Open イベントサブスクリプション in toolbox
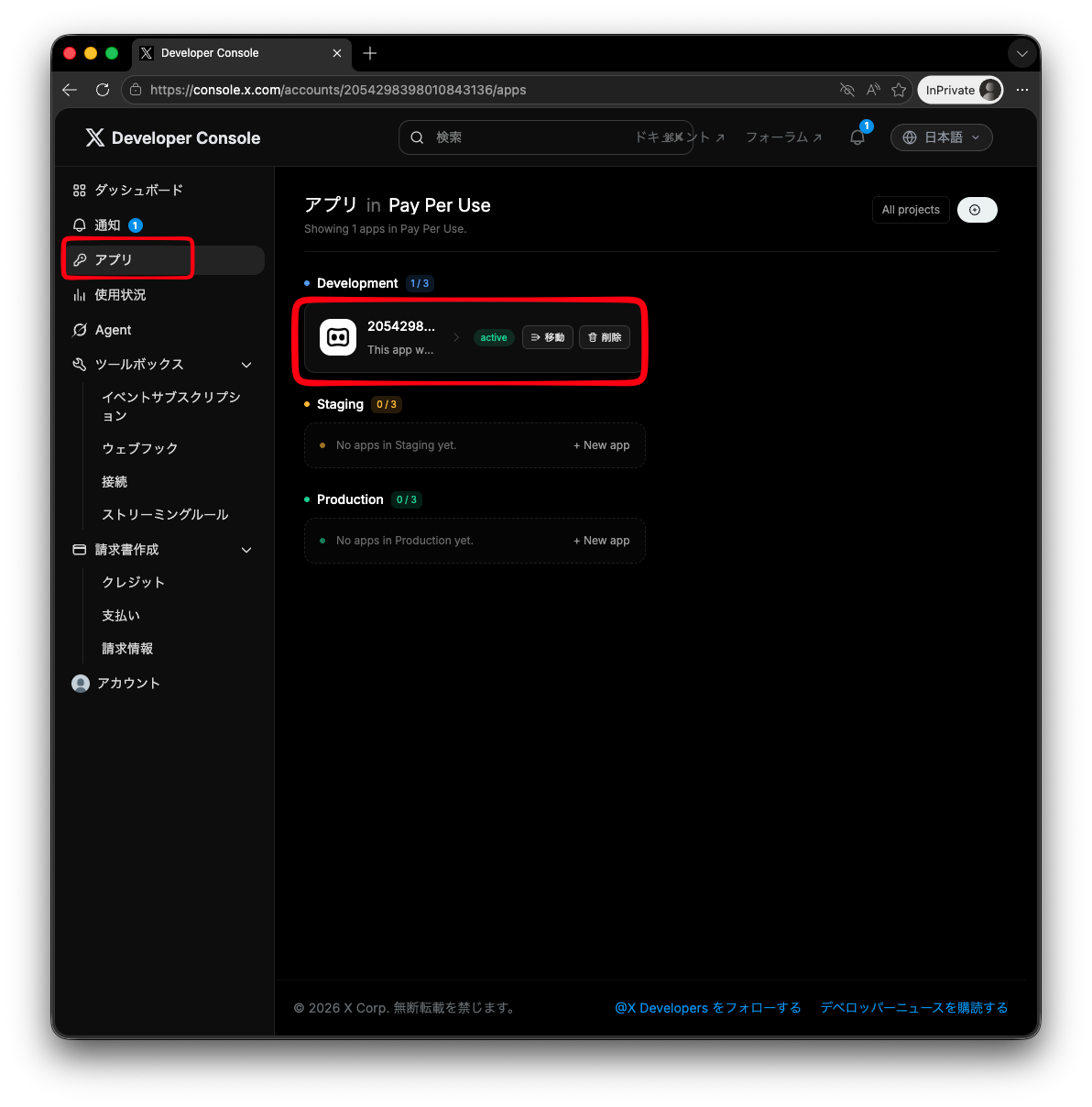 tap(171, 406)
